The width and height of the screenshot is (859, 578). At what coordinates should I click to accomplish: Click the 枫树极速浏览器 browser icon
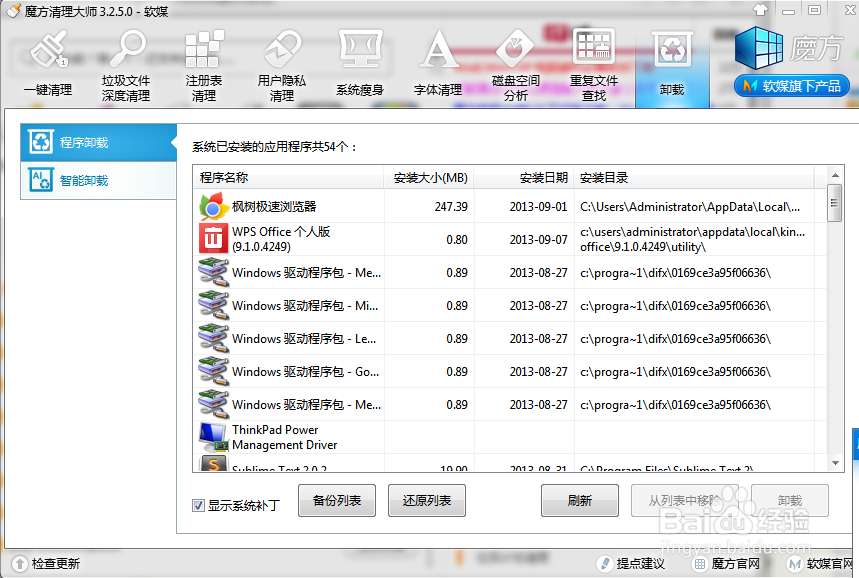pos(213,207)
